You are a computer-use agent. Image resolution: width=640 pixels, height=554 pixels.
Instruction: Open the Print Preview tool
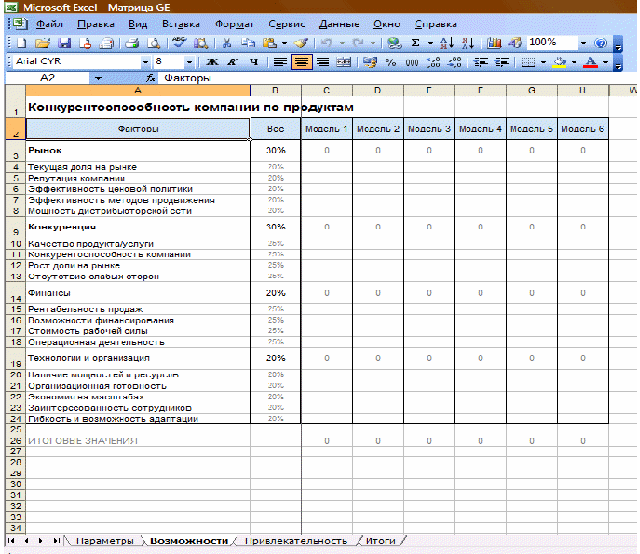click(x=152, y=43)
